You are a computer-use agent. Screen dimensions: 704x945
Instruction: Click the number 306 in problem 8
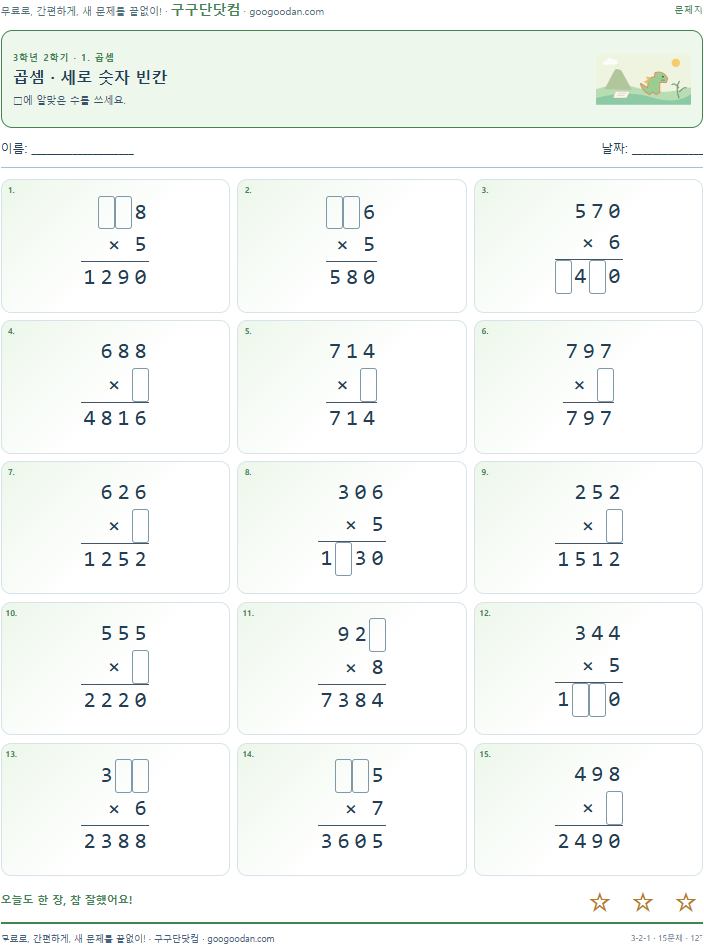coord(360,492)
